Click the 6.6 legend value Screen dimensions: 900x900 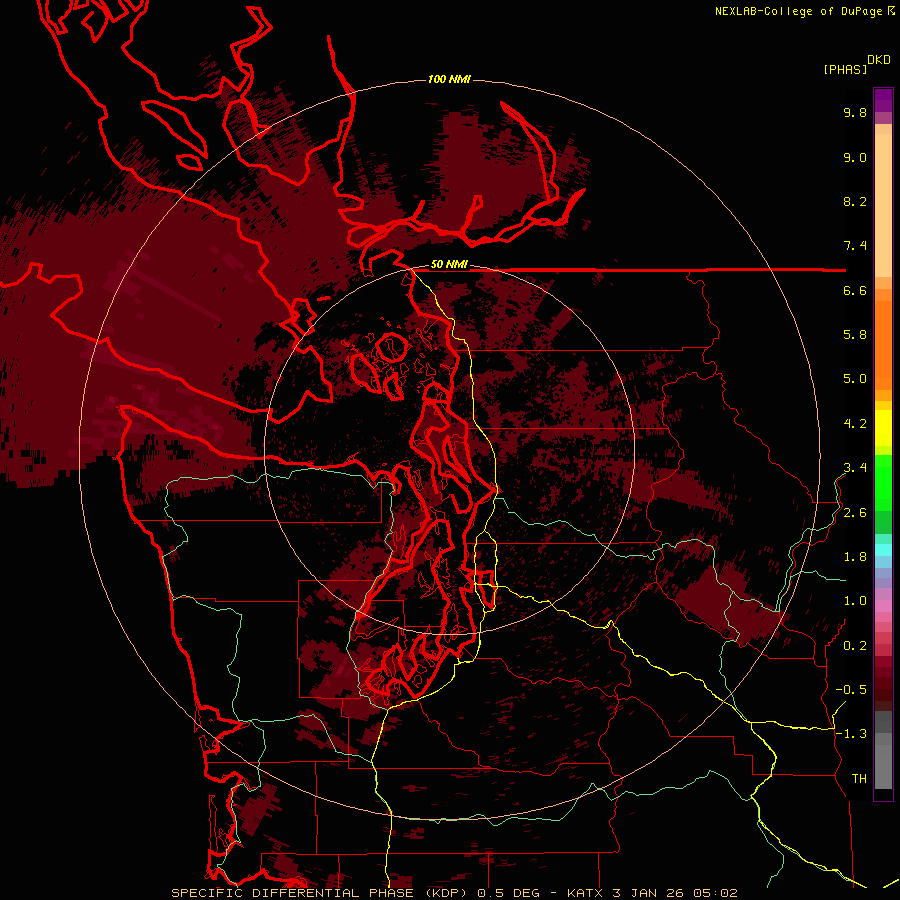pyautogui.click(x=855, y=290)
